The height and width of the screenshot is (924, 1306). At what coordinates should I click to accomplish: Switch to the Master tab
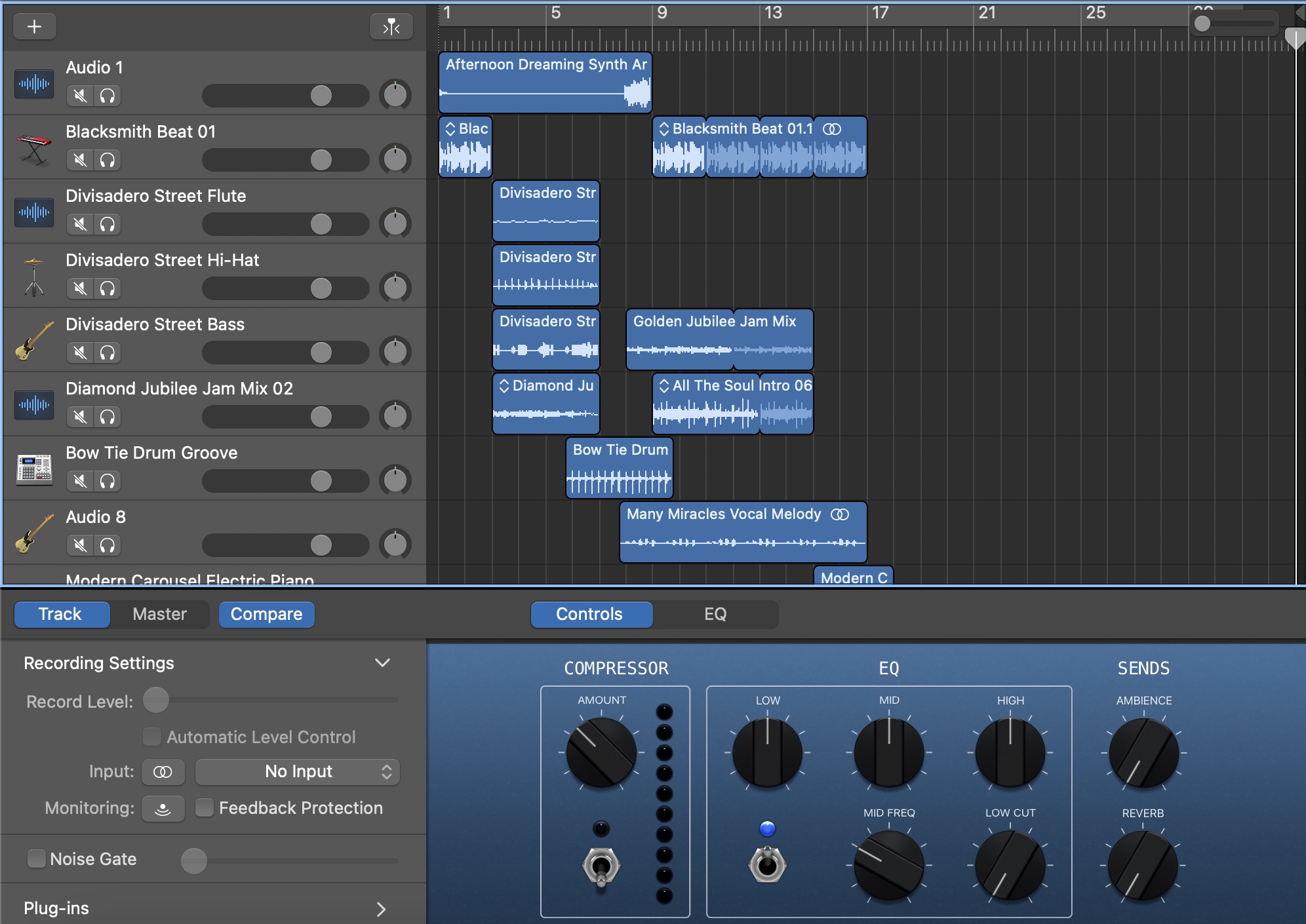pyautogui.click(x=159, y=614)
